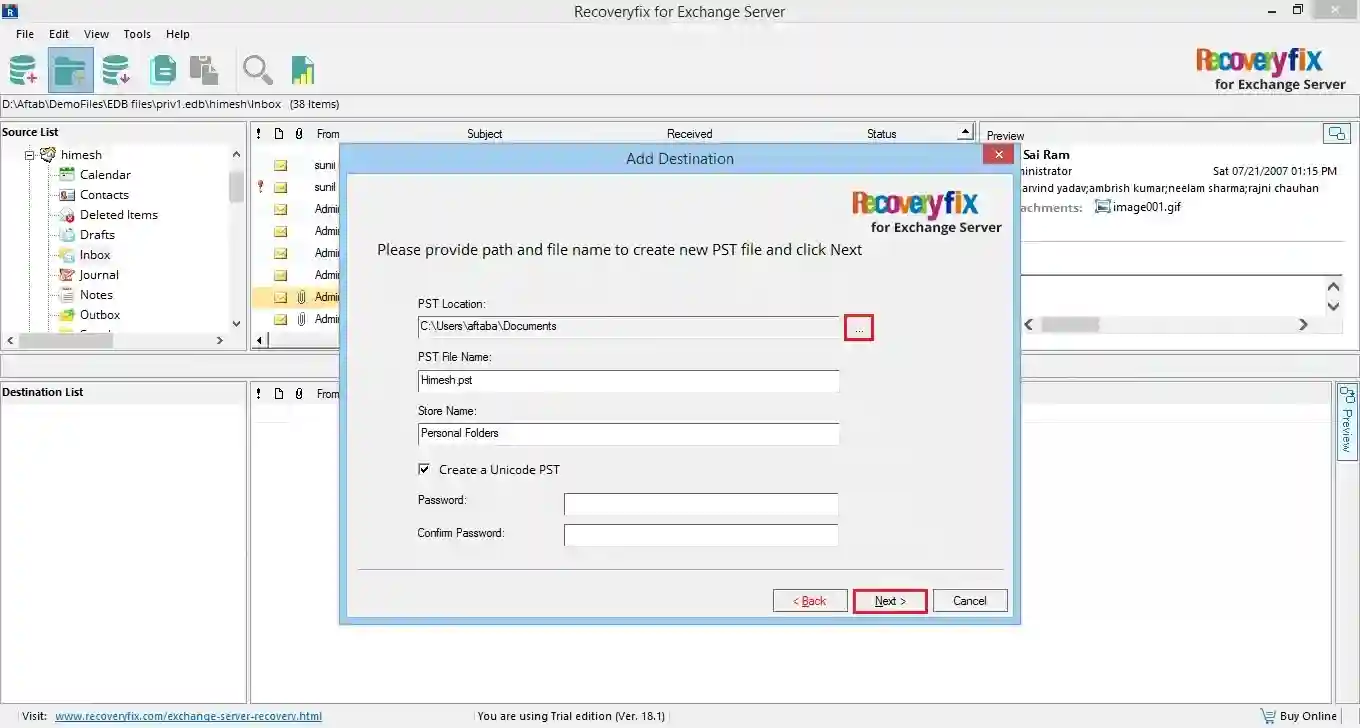Collapse the himesh mailbox tree node
This screenshot has height=728, width=1360.
[30, 155]
